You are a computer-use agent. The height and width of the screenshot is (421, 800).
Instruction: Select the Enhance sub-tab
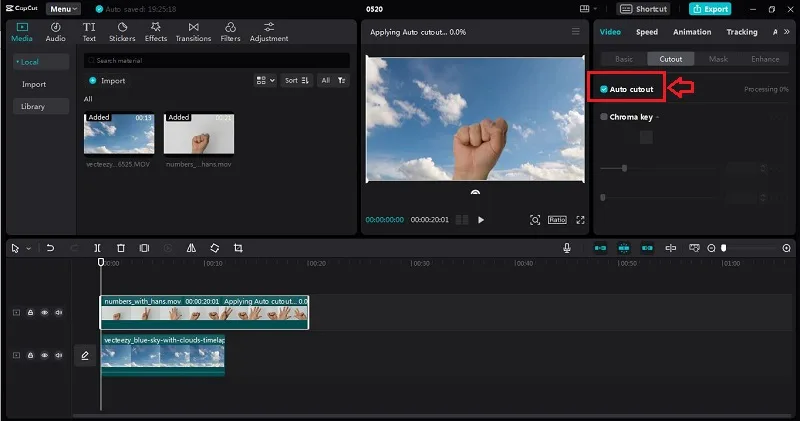point(765,59)
